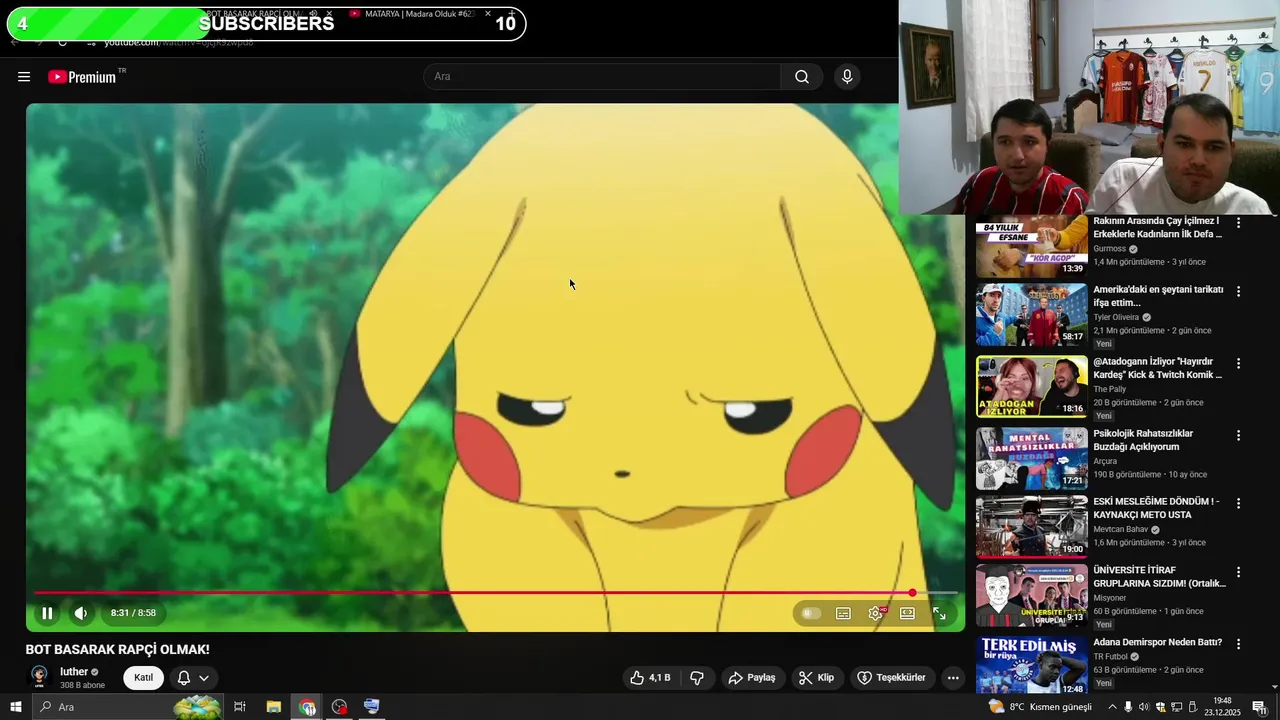Enter fullscreen mode in player
Image resolution: width=1280 pixels, height=720 pixels.
pyautogui.click(x=939, y=613)
